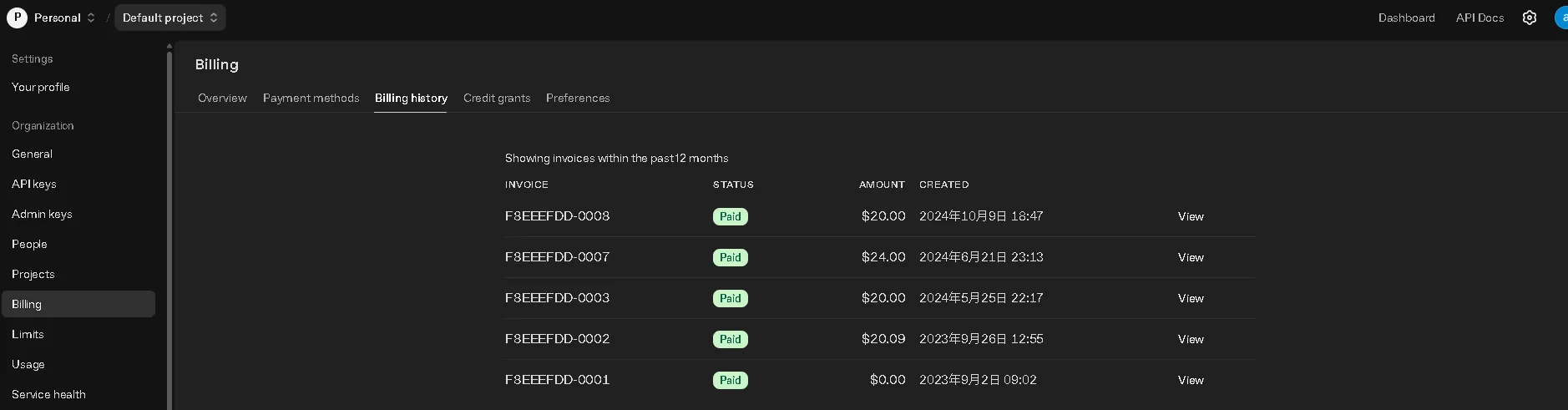Select the Credit grants tab
This screenshot has height=410, width=1568.
497,98
